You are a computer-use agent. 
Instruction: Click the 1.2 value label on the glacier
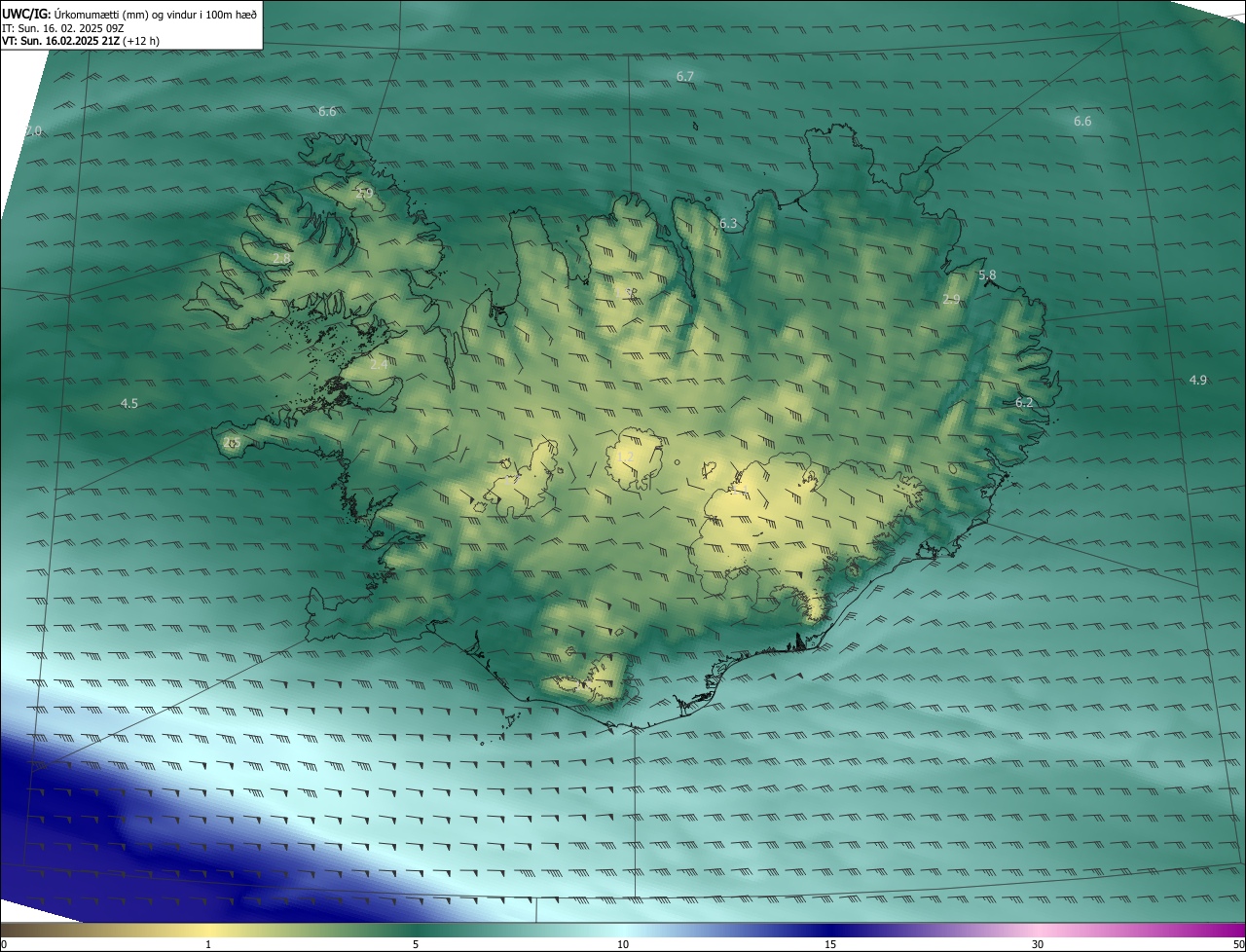625,456
